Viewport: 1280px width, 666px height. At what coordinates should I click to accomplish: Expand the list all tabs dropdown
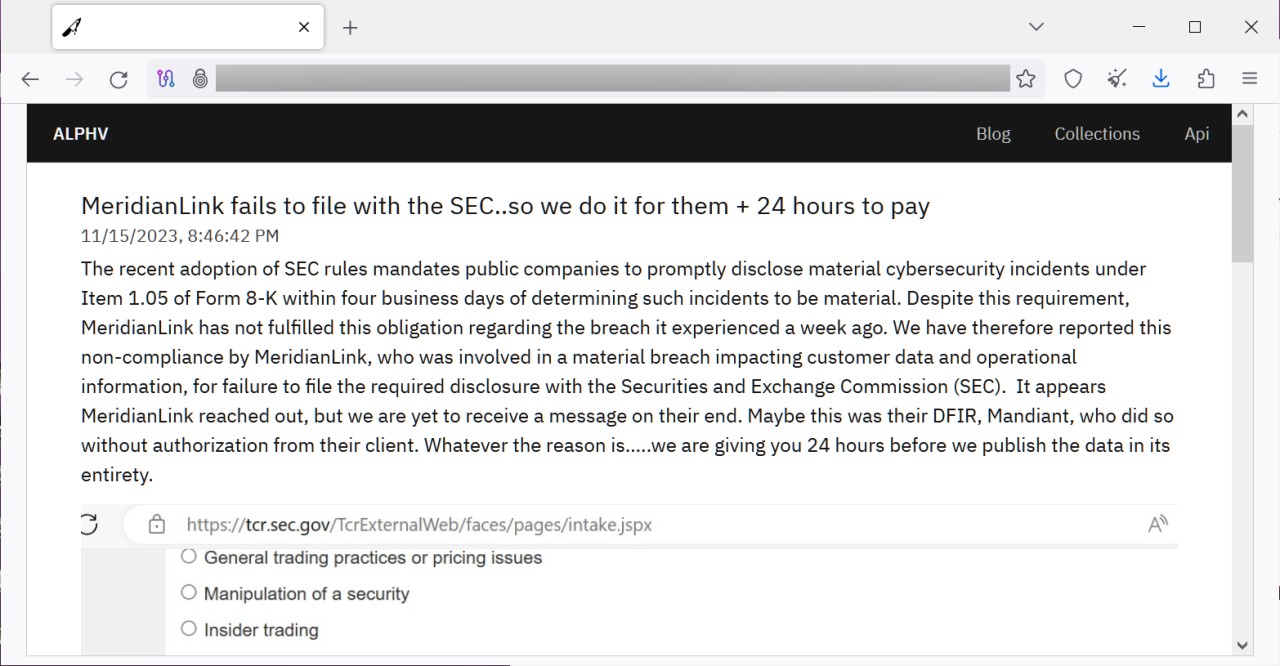1036,27
